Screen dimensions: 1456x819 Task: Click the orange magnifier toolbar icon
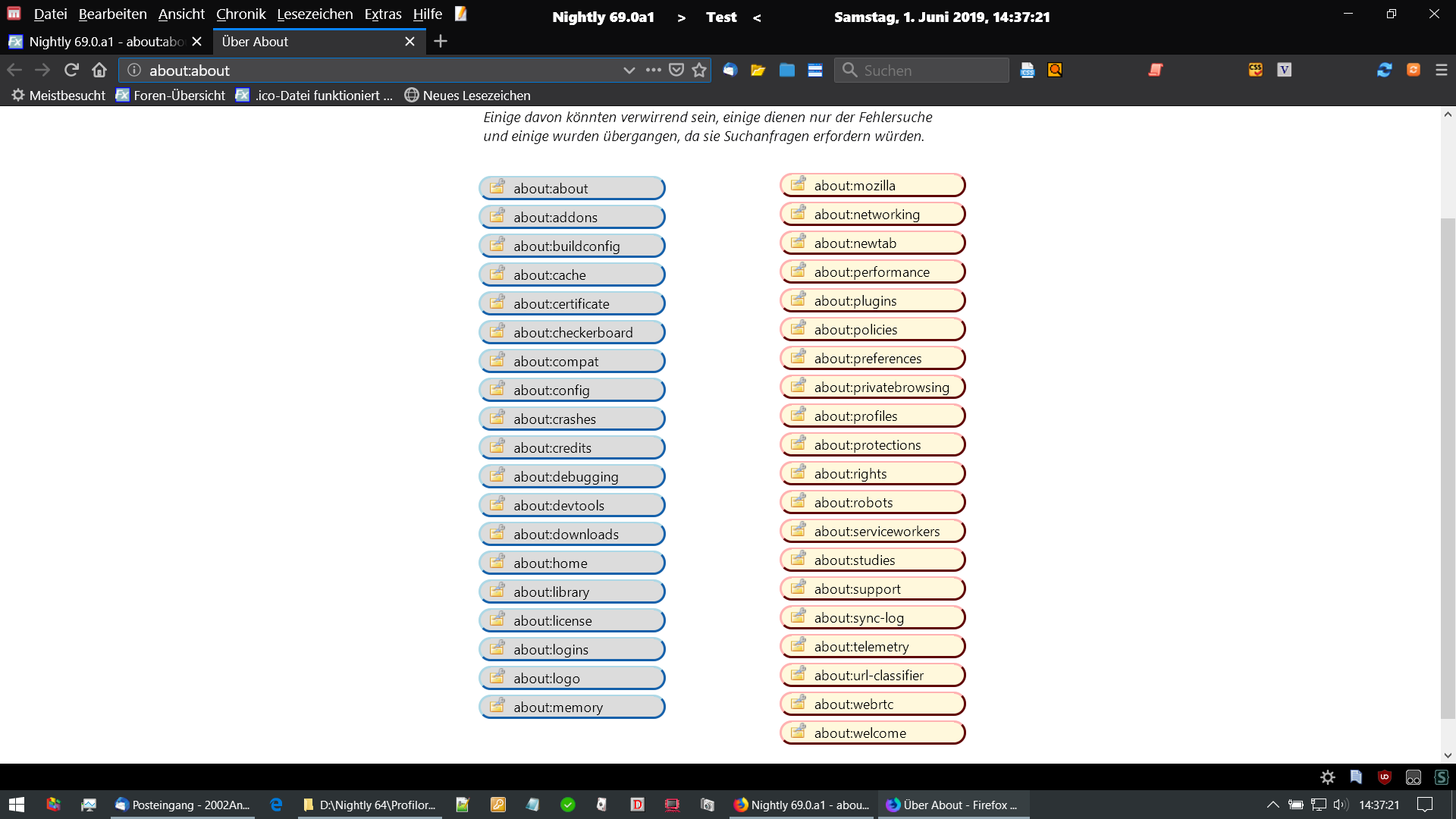coord(1055,70)
